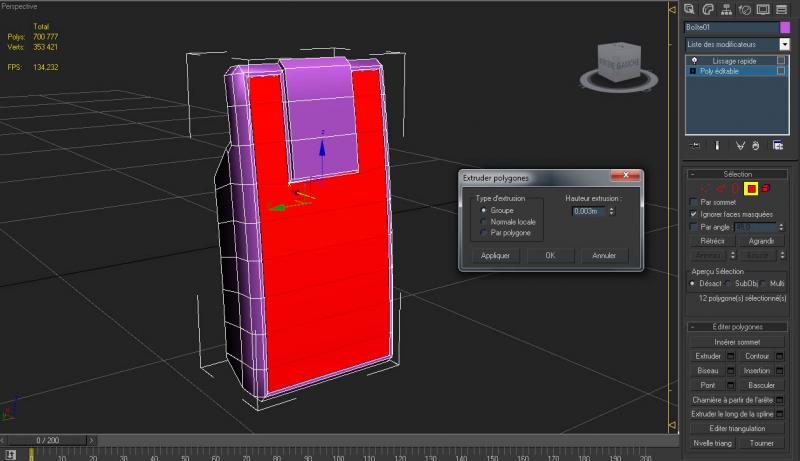This screenshot has width=800, height=461.
Task: Open settings box for Extruder le long de la spline
Action: 780,414
